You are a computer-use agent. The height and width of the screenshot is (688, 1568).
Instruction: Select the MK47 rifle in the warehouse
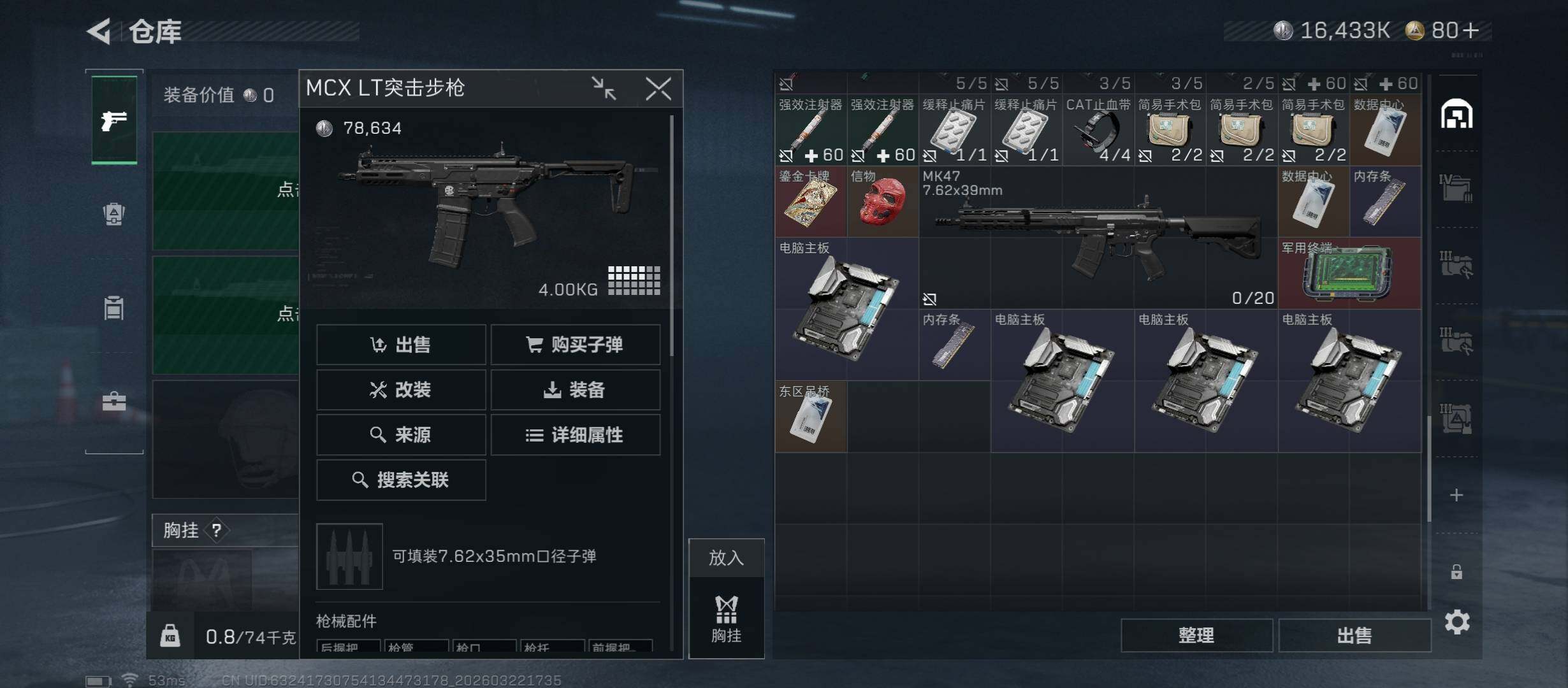tap(1098, 238)
